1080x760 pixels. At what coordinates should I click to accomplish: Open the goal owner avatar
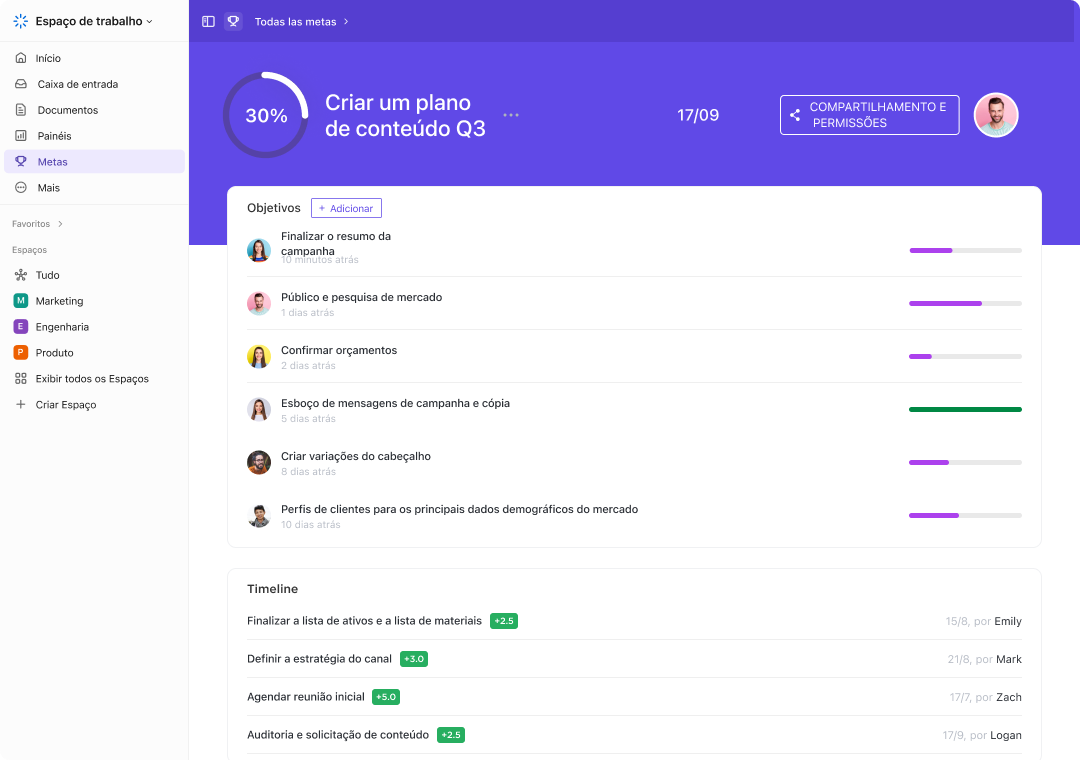pos(996,115)
